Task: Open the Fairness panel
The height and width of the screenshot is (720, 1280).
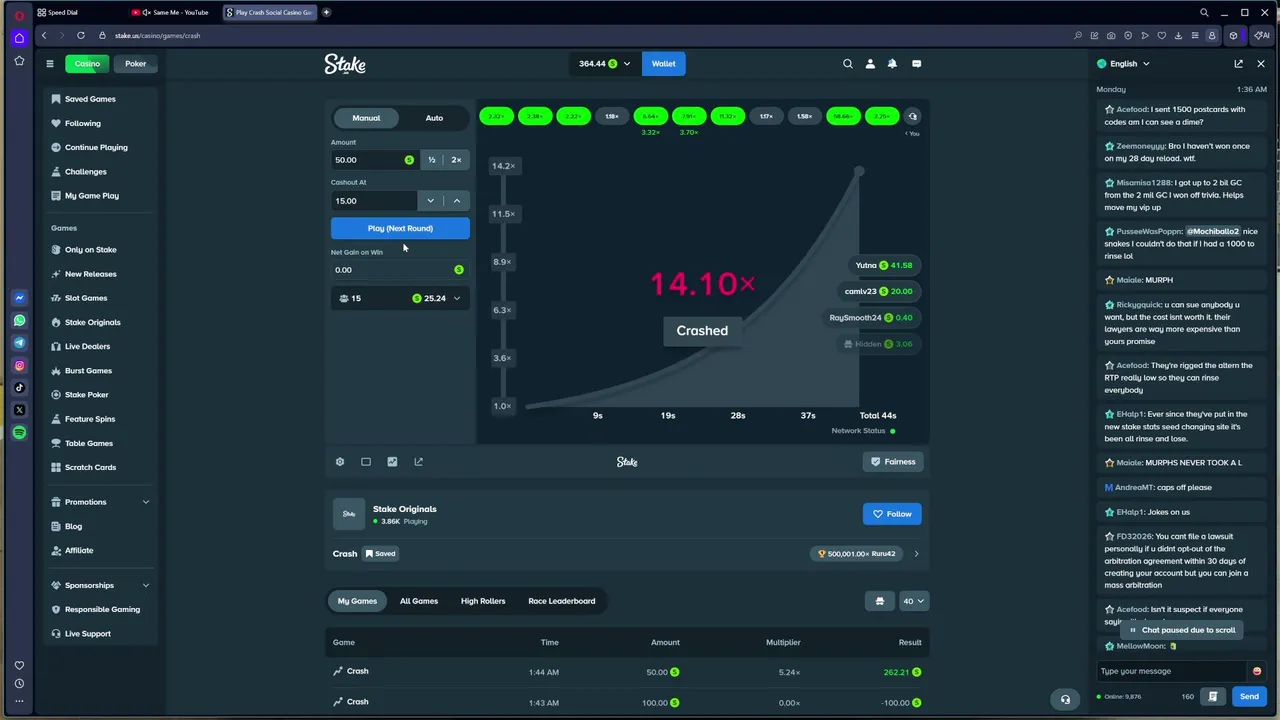Action: (x=892, y=462)
